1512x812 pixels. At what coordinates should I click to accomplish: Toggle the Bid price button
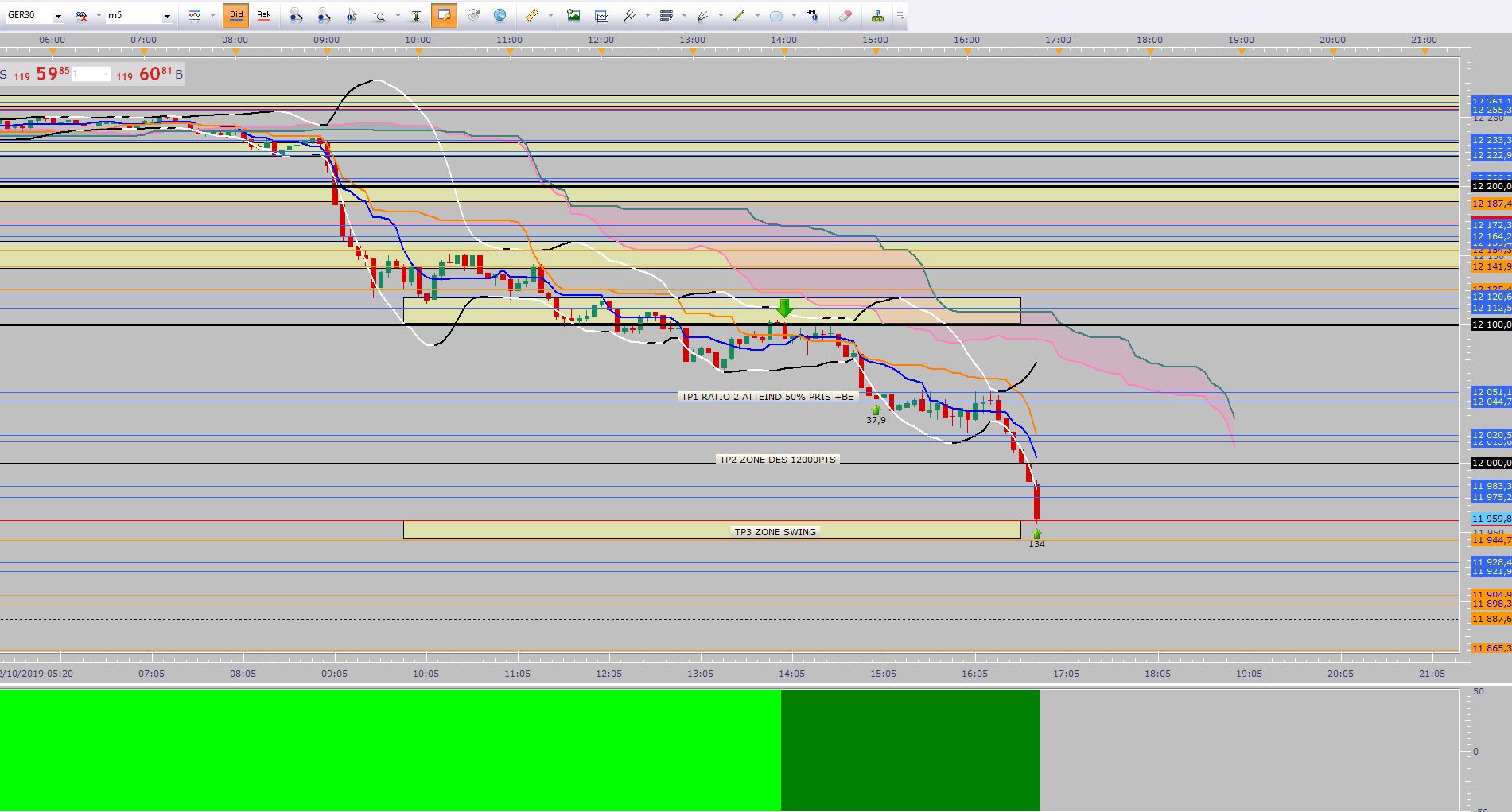click(x=236, y=15)
